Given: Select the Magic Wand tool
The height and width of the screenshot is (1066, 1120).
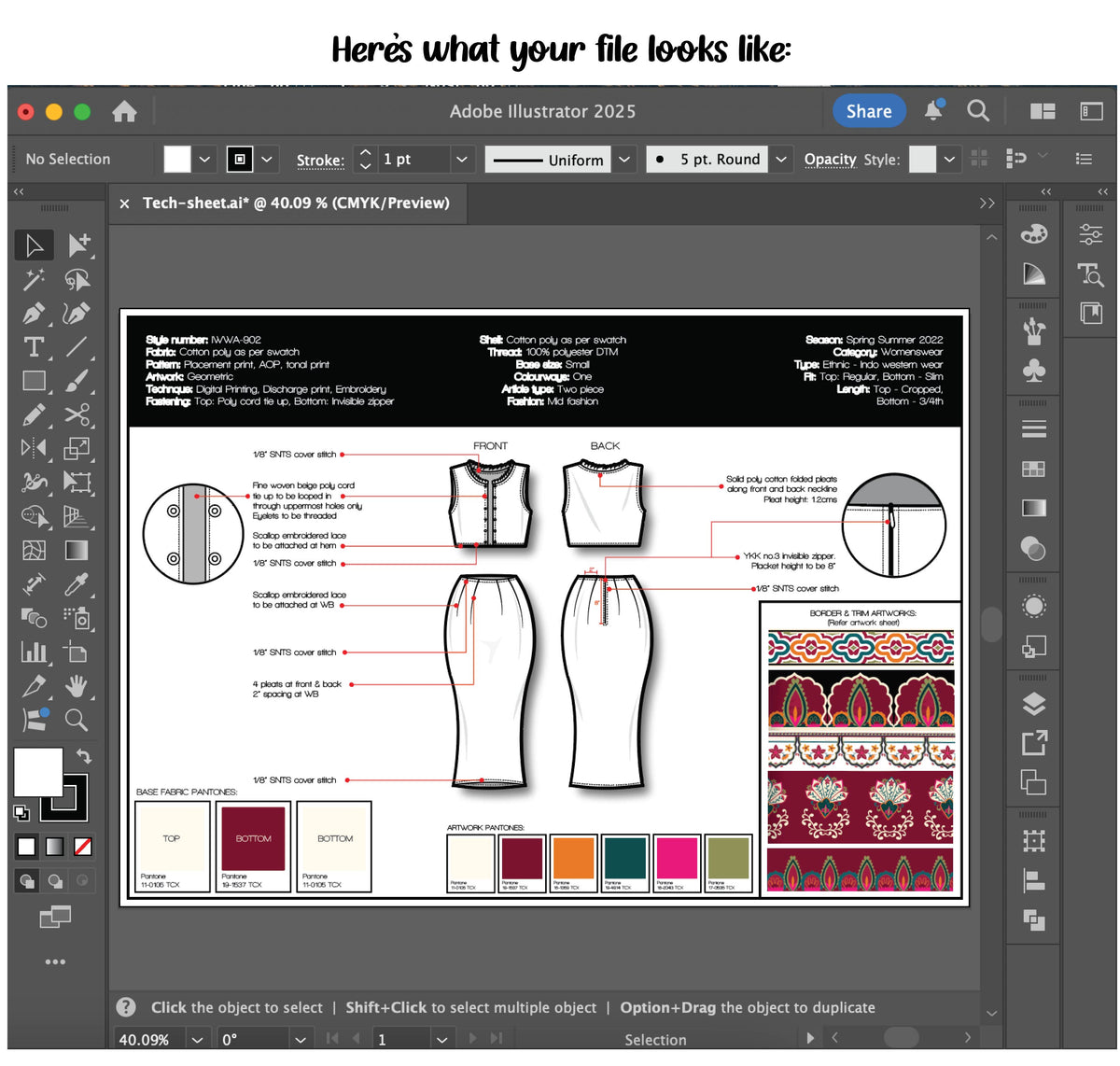Looking at the screenshot, I should [35, 279].
